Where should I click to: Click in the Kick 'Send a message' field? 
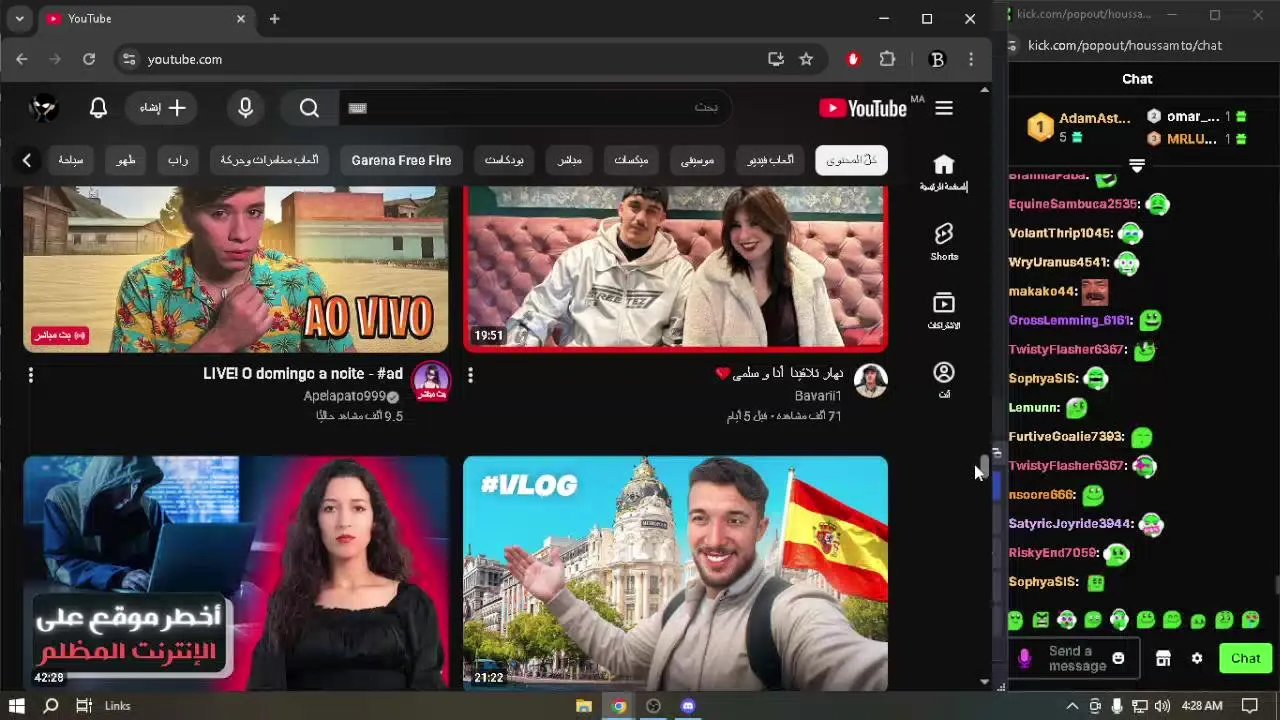[x=1076, y=658]
